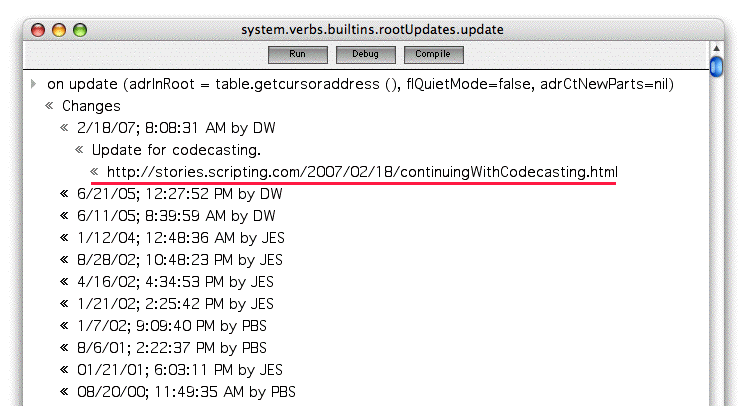Image resolution: width=744 pixels, height=406 pixels.
Task: Click comment marker before the stories.scripting.com URL
Action: coord(94,172)
